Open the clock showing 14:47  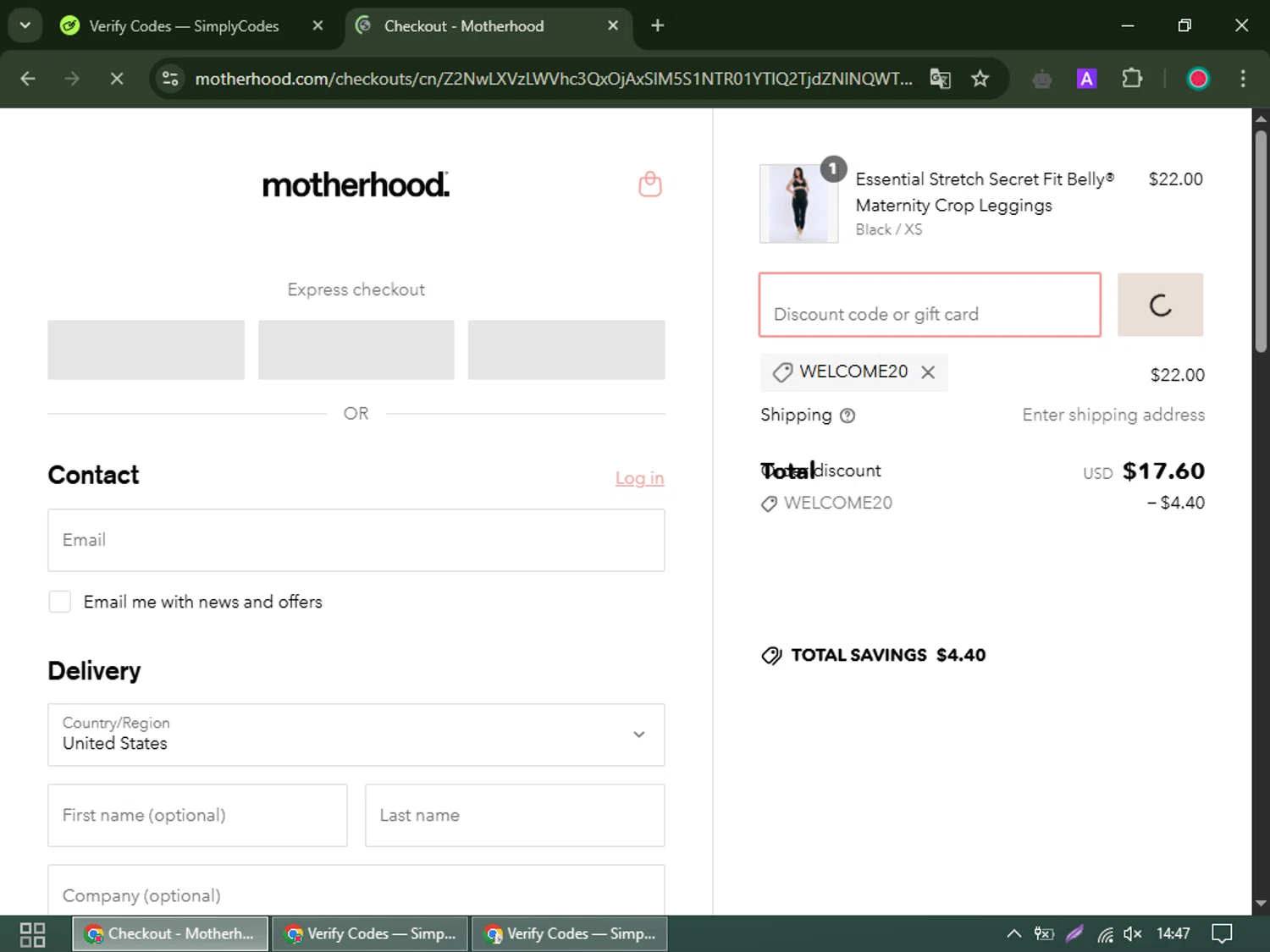[x=1173, y=934]
